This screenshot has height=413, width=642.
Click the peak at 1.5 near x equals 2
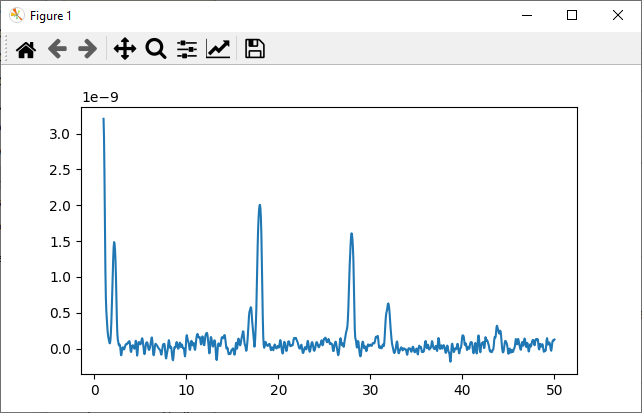tap(114, 242)
